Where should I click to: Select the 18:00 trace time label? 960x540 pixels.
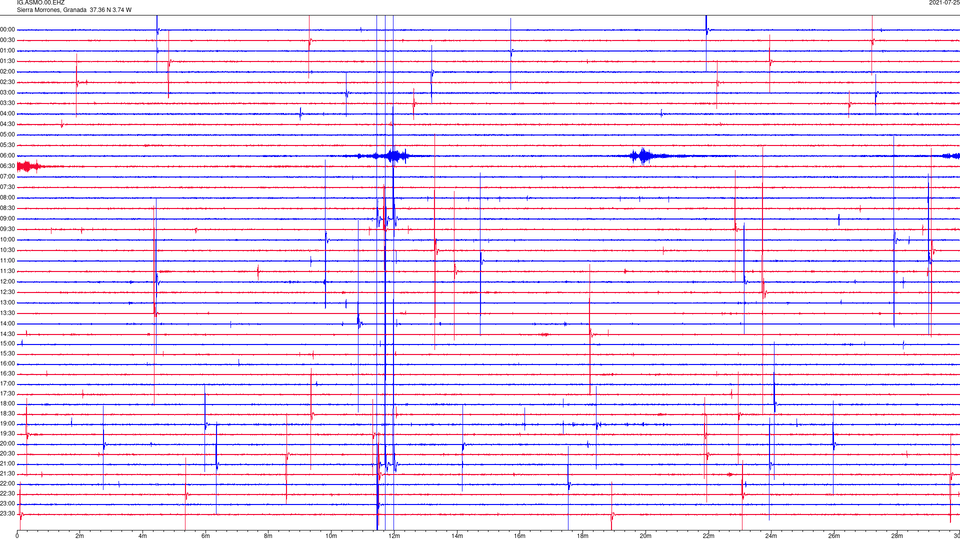click(x=8, y=403)
